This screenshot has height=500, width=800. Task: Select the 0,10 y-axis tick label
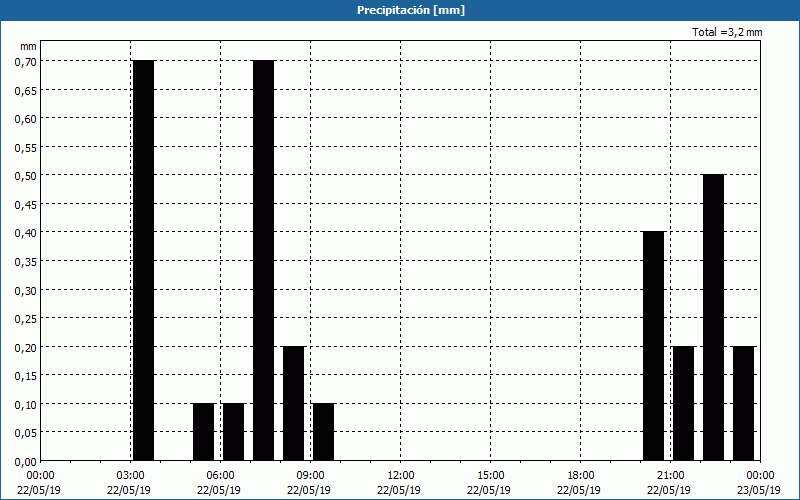pyautogui.click(x=24, y=404)
